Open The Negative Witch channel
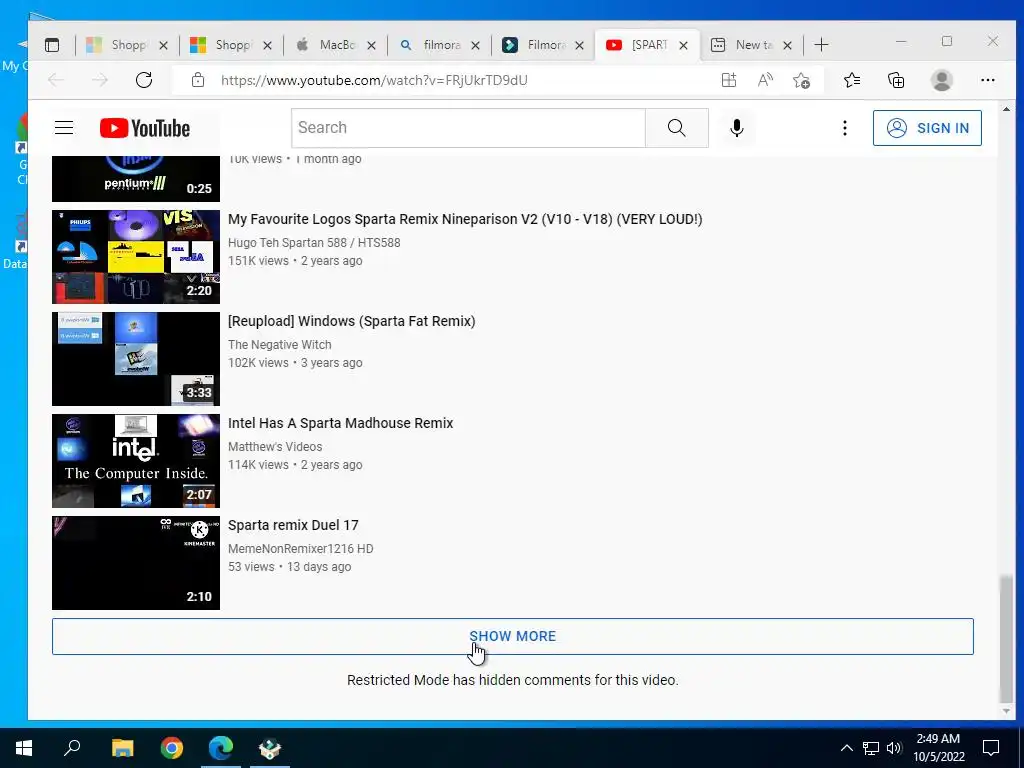1024x768 pixels. click(x=280, y=344)
